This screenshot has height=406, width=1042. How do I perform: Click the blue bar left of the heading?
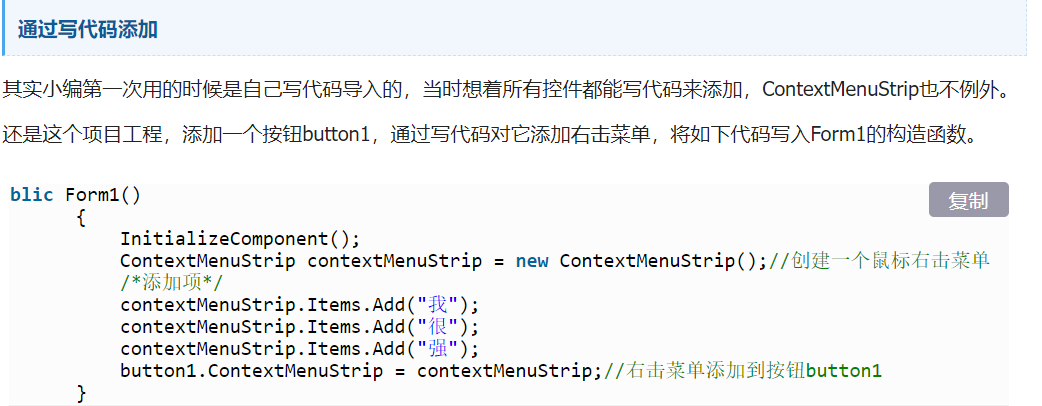coord(4,28)
